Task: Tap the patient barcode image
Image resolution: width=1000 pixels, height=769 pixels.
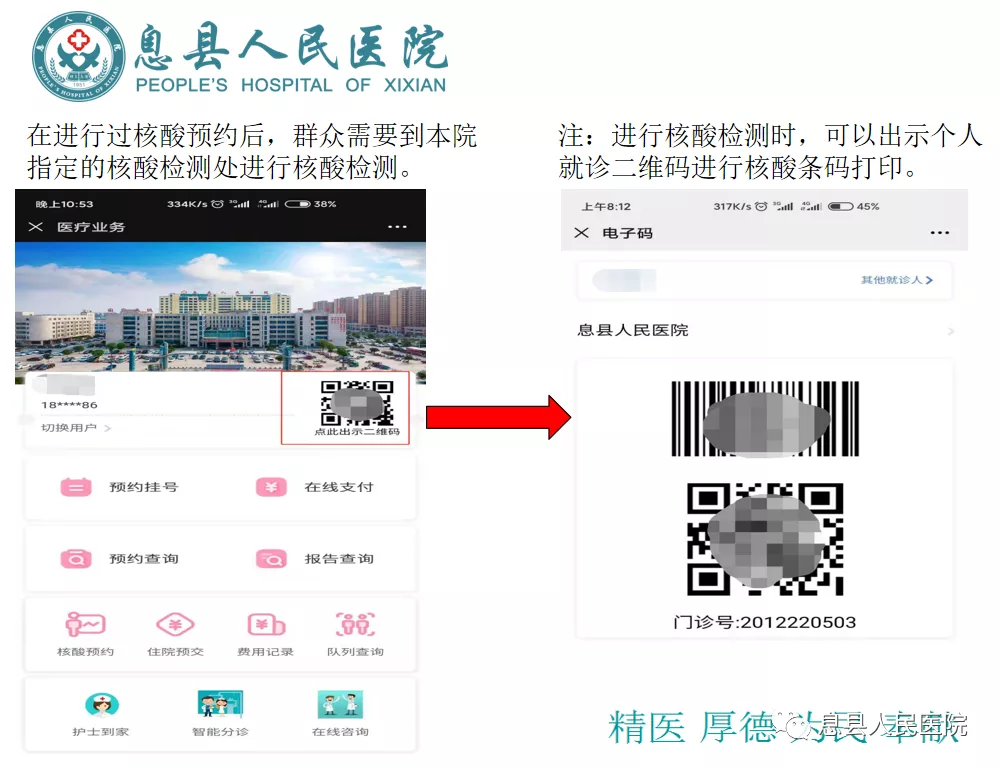Action: (x=765, y=419)
